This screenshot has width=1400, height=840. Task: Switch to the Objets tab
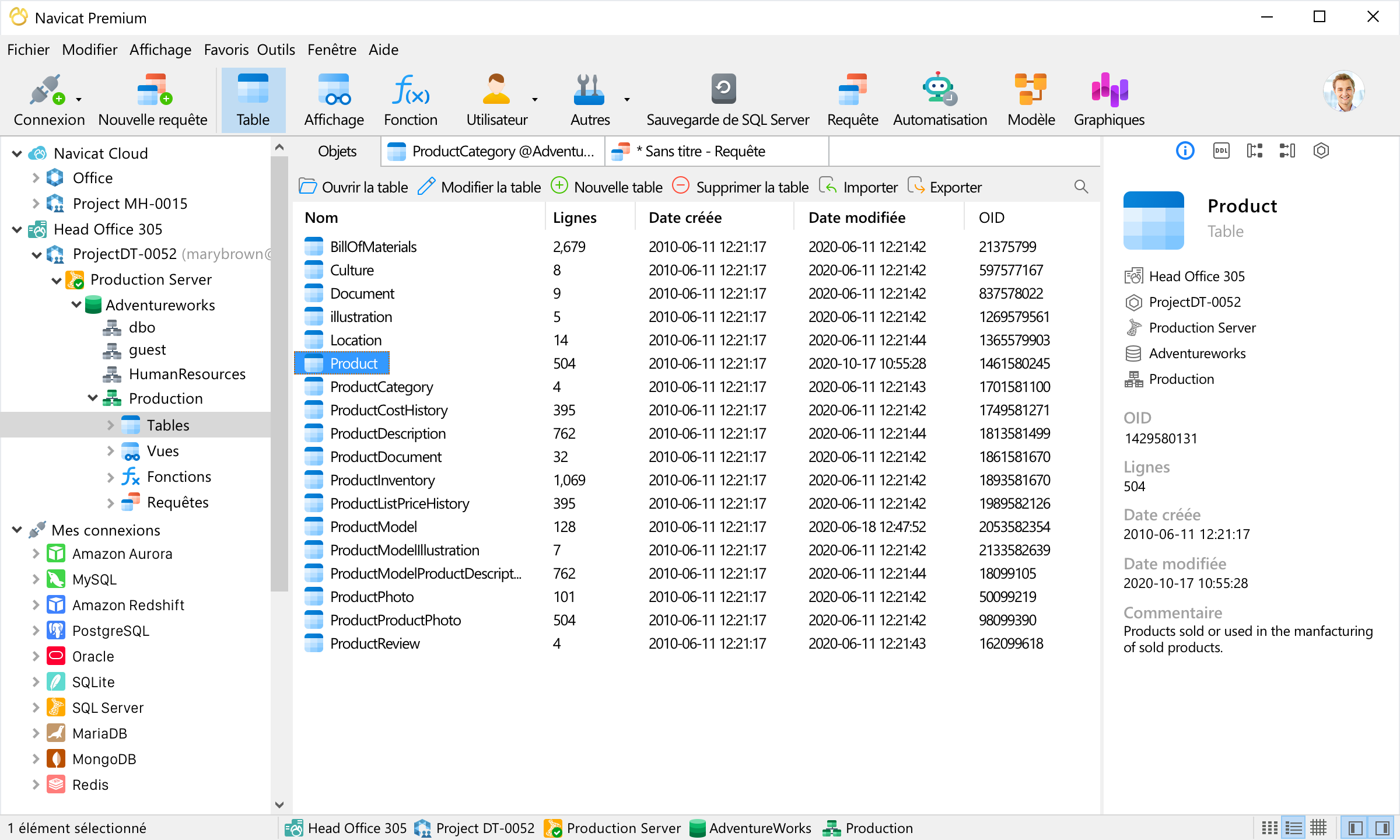coord(337,152)
